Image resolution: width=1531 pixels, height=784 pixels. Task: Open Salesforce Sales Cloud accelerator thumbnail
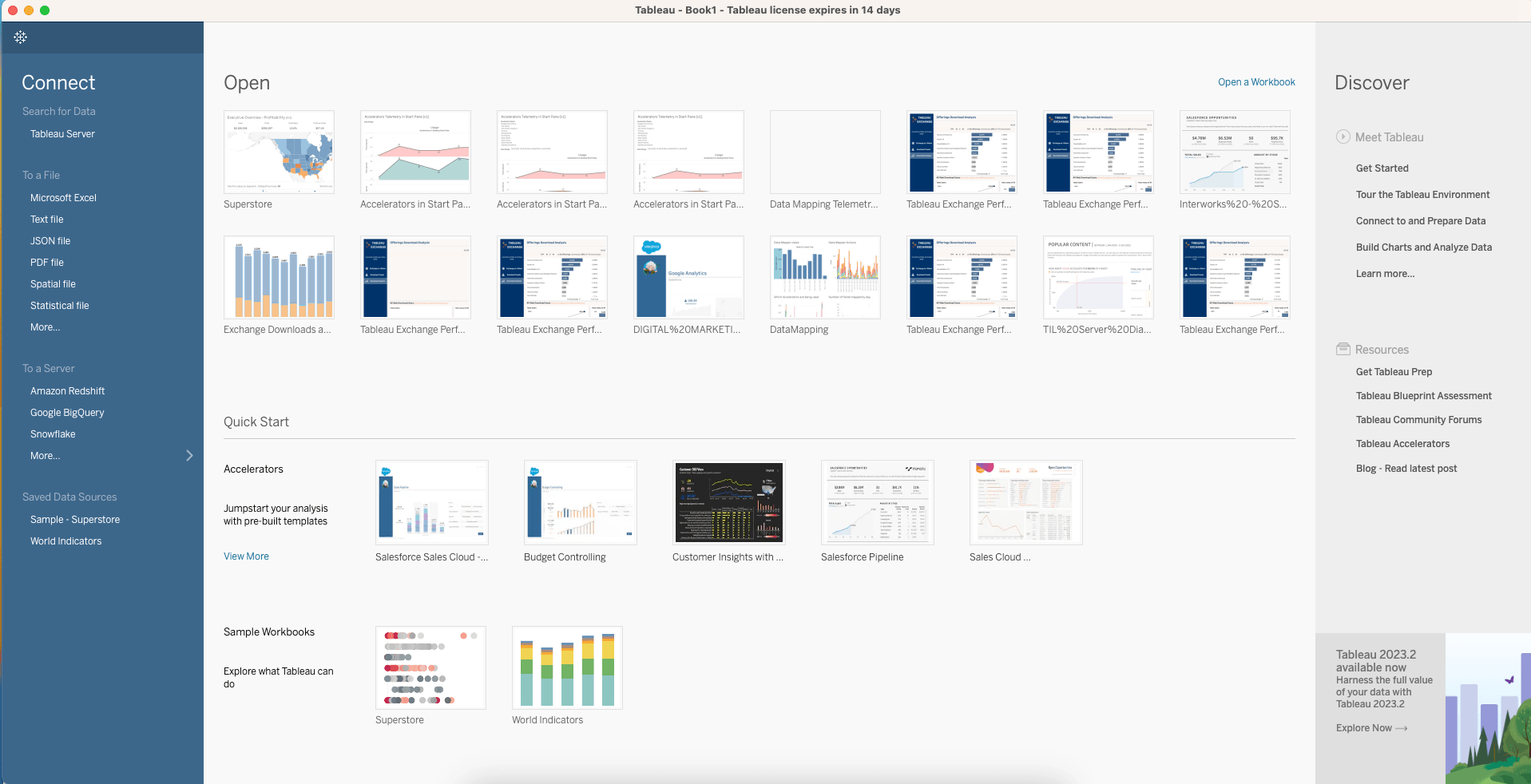pyautogui.click(x=432, y=502)
